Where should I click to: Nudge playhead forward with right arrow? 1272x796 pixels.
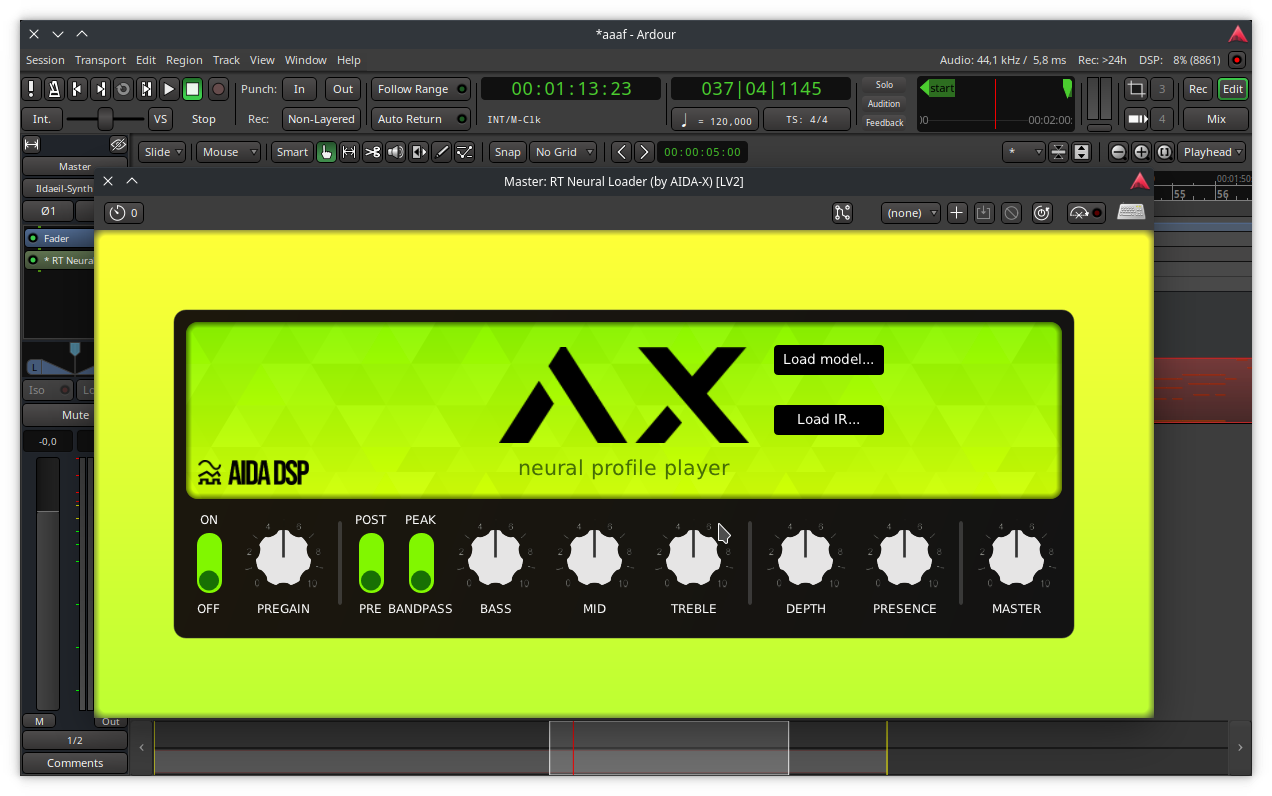coord(644,152)
